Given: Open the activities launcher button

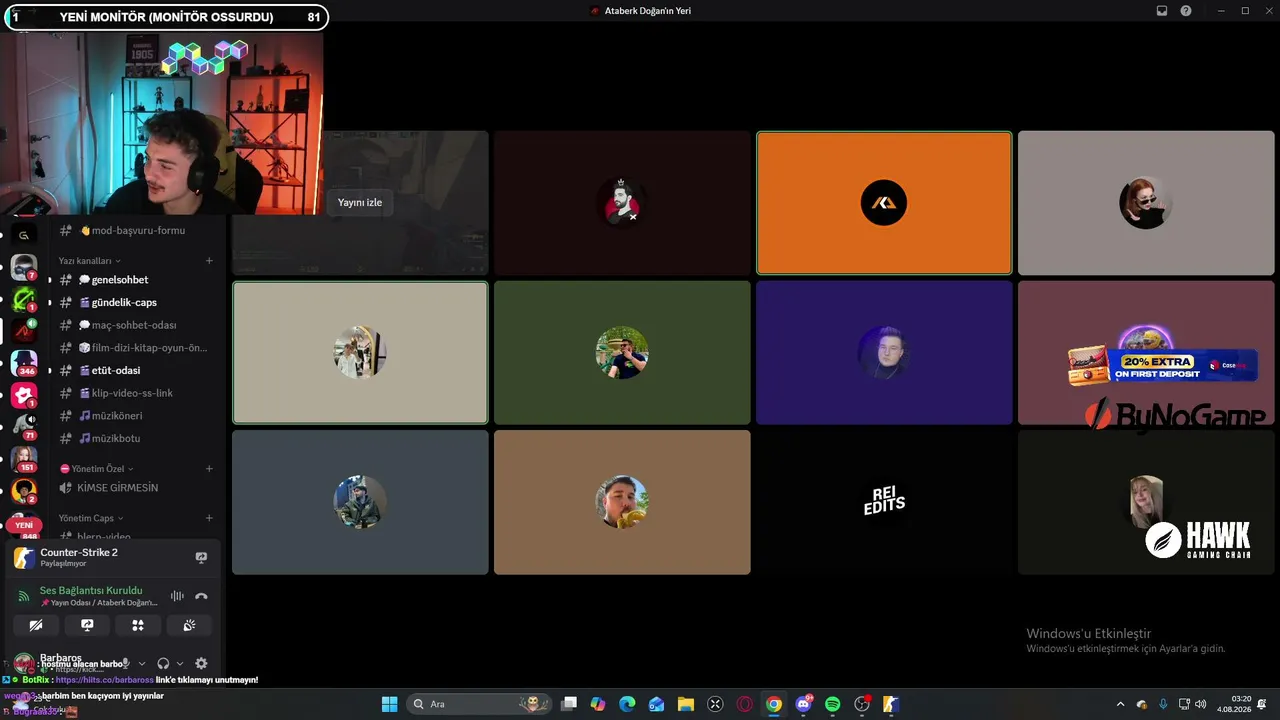Looking at the screenshot, I should click(138, 625).
